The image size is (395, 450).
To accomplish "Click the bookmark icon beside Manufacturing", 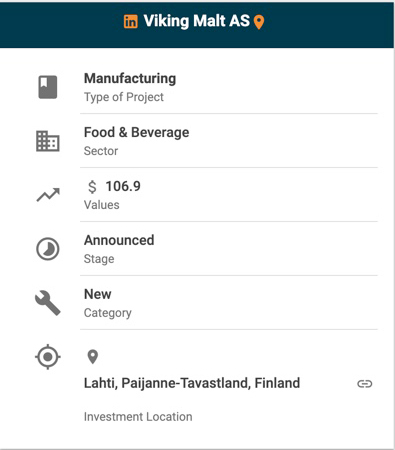I will [x=48, y=87].
